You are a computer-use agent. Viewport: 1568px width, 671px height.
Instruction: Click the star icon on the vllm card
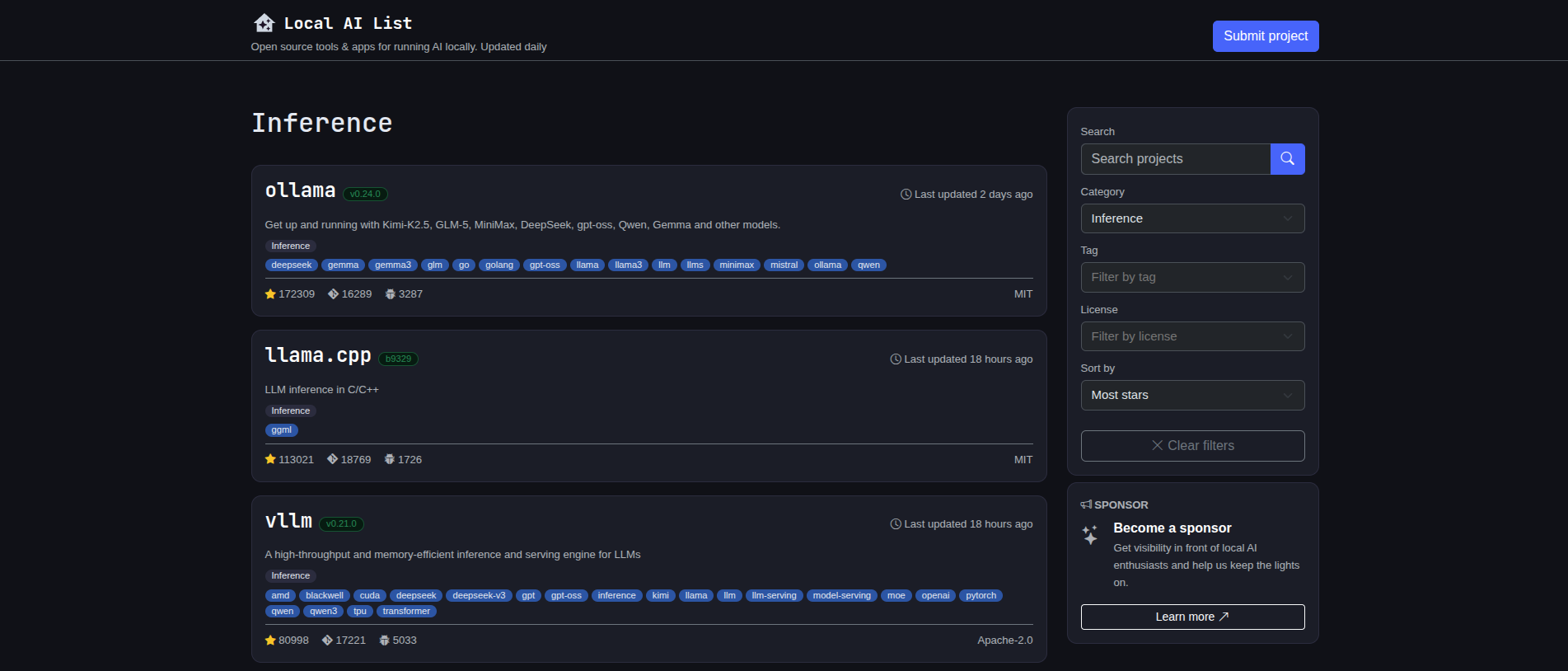(x=270, y=640)
